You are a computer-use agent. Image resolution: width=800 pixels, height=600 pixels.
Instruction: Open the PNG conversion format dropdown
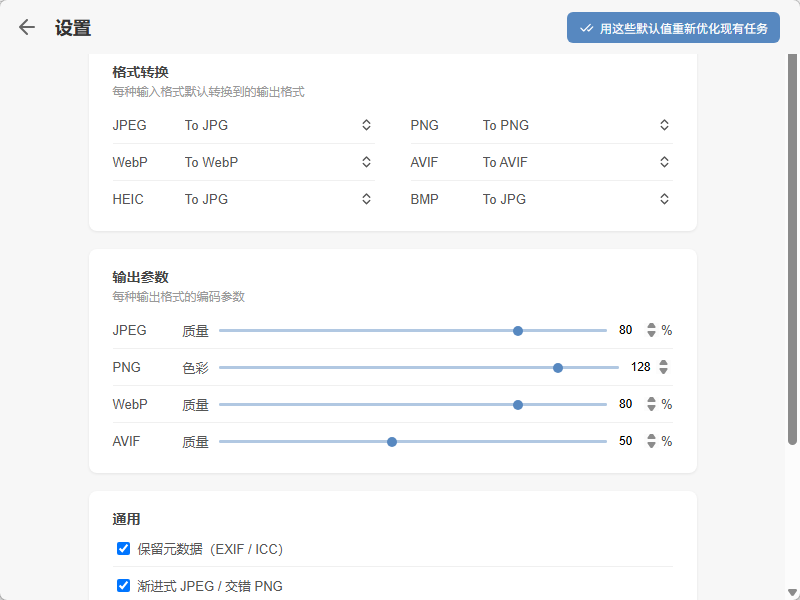pos(577,125)
